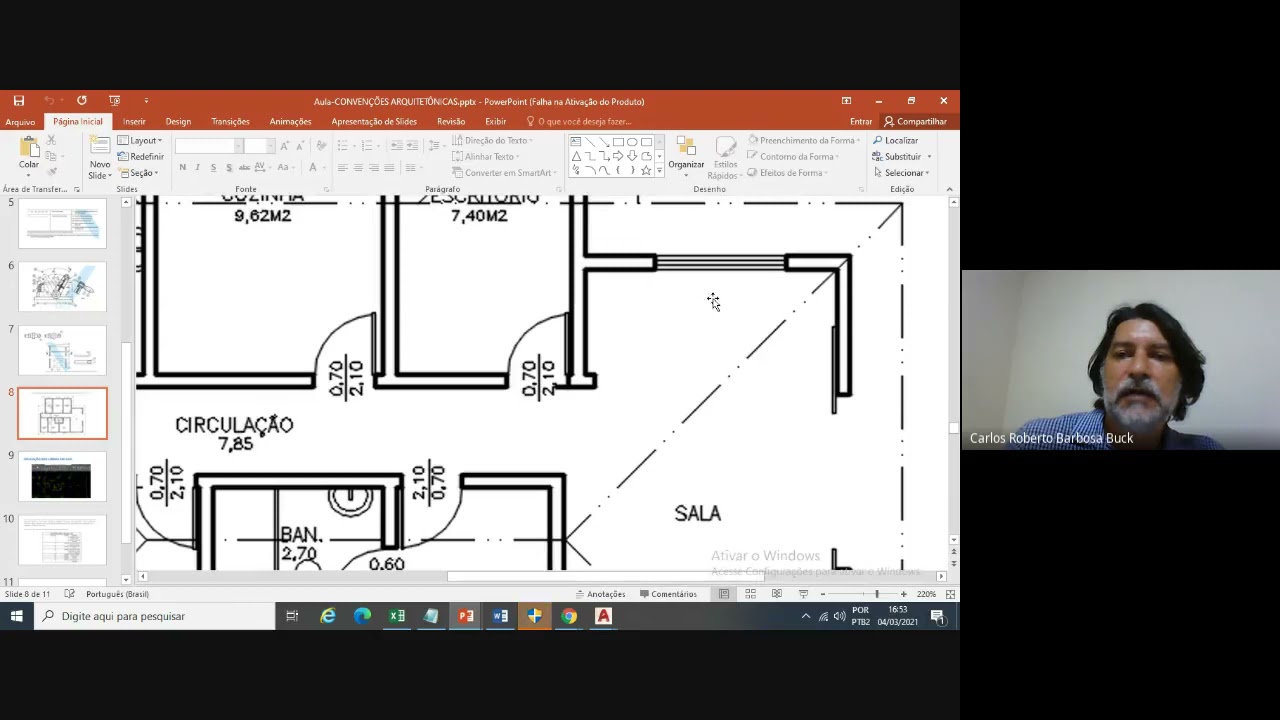The width and height of the screenshot is (1280, 720).
Task: Click the Novo Slide icon
Action: click(100, 147)
